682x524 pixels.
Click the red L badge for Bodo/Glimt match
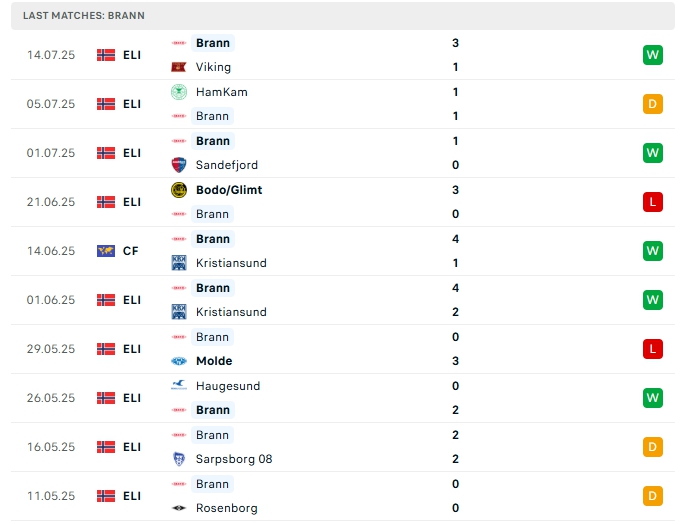653,202
